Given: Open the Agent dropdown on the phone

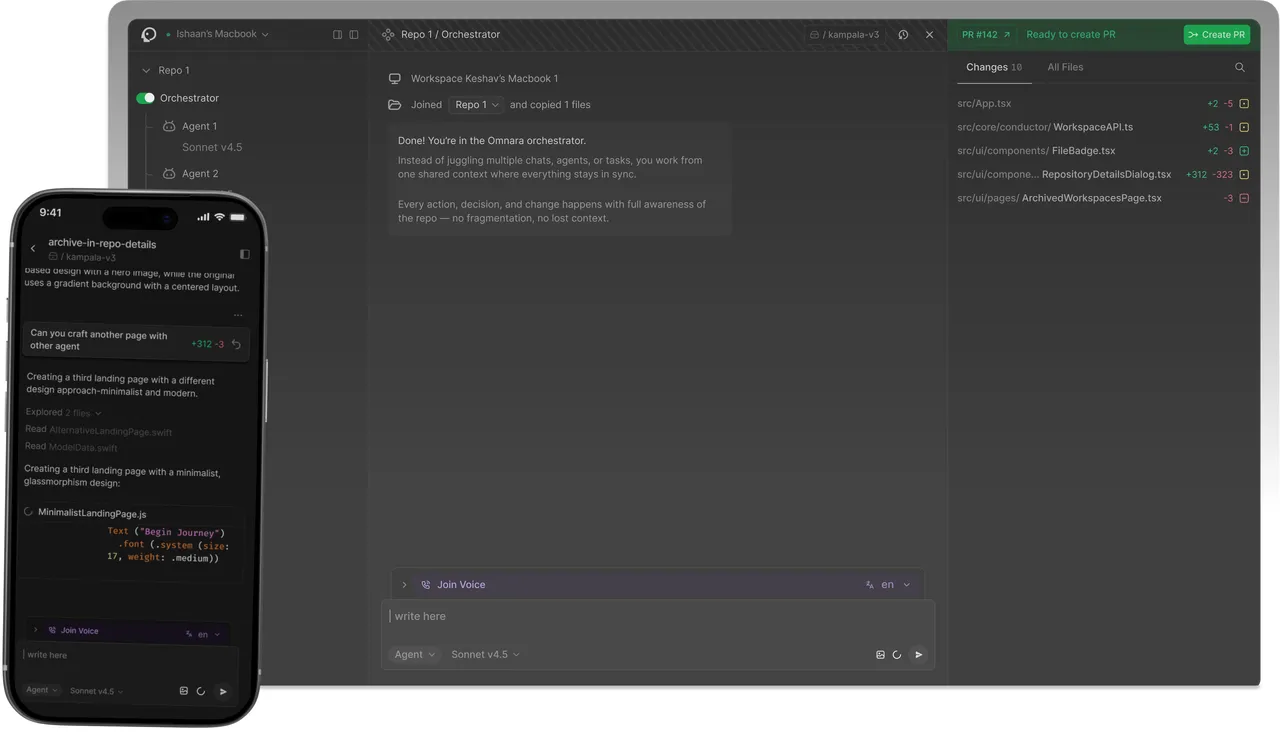Looking at the screenshot, I should coord(42,690).
